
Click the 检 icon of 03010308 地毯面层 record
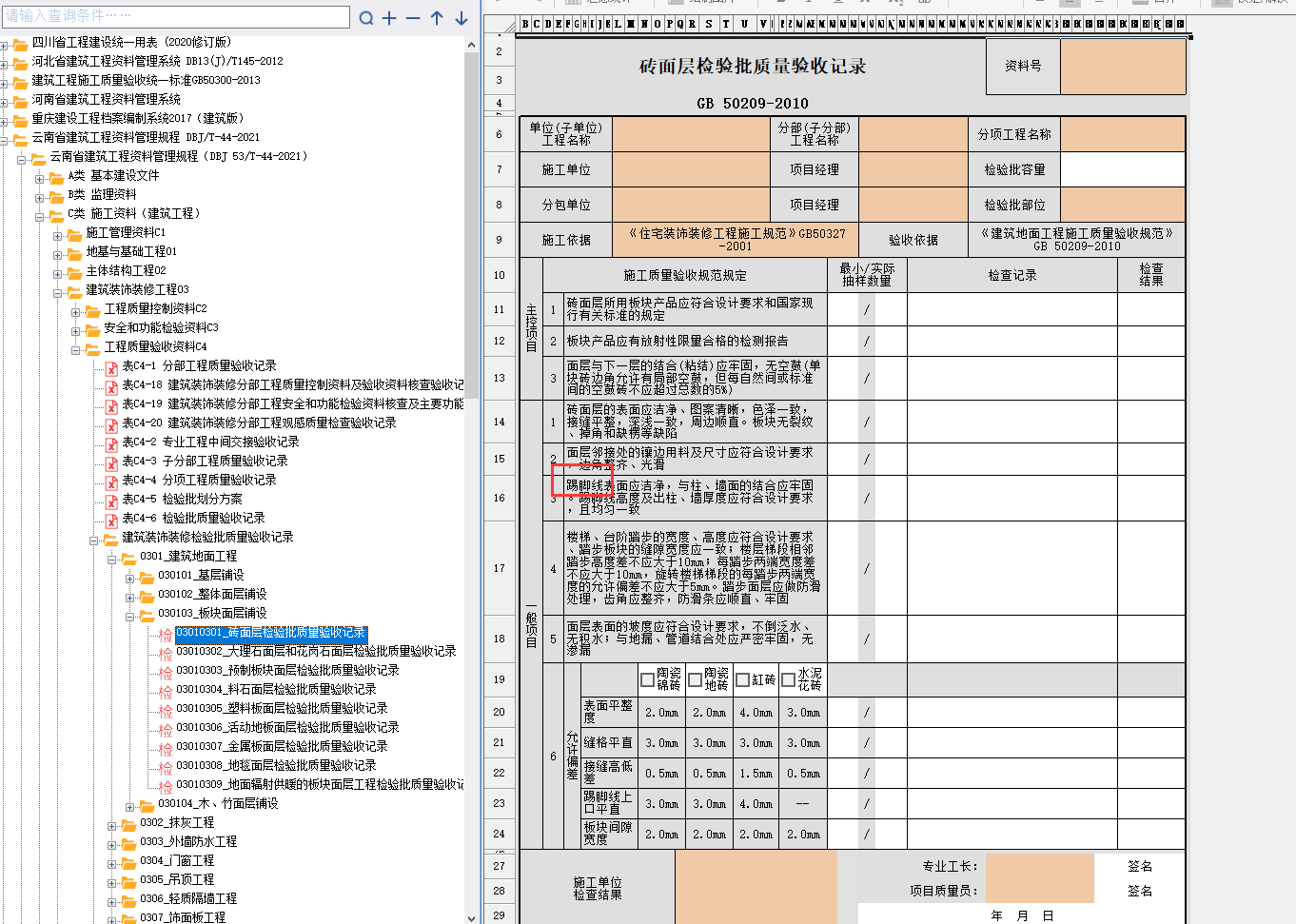(166, 767)
